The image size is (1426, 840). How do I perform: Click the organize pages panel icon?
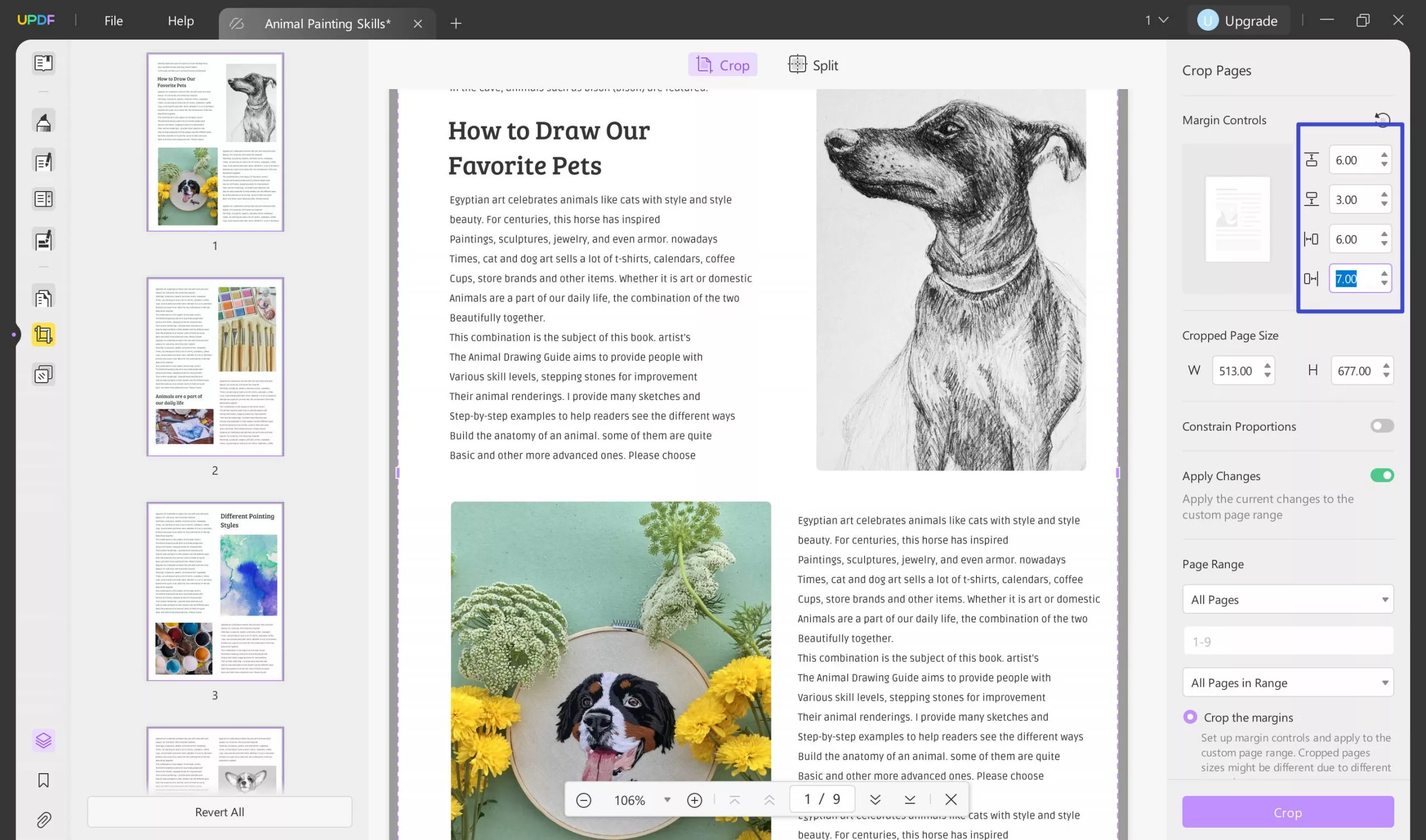[43, 298]
